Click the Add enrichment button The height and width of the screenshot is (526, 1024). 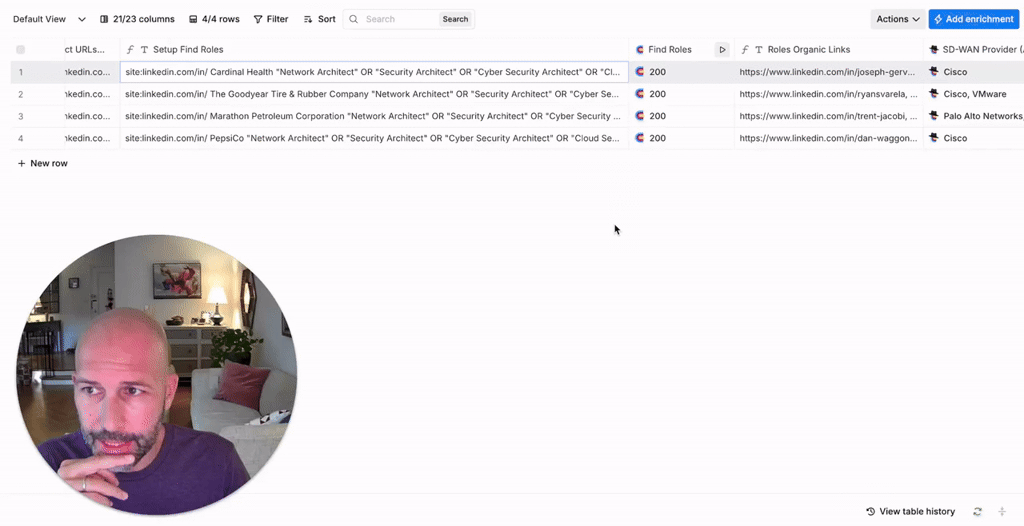[x=973, y=19]
